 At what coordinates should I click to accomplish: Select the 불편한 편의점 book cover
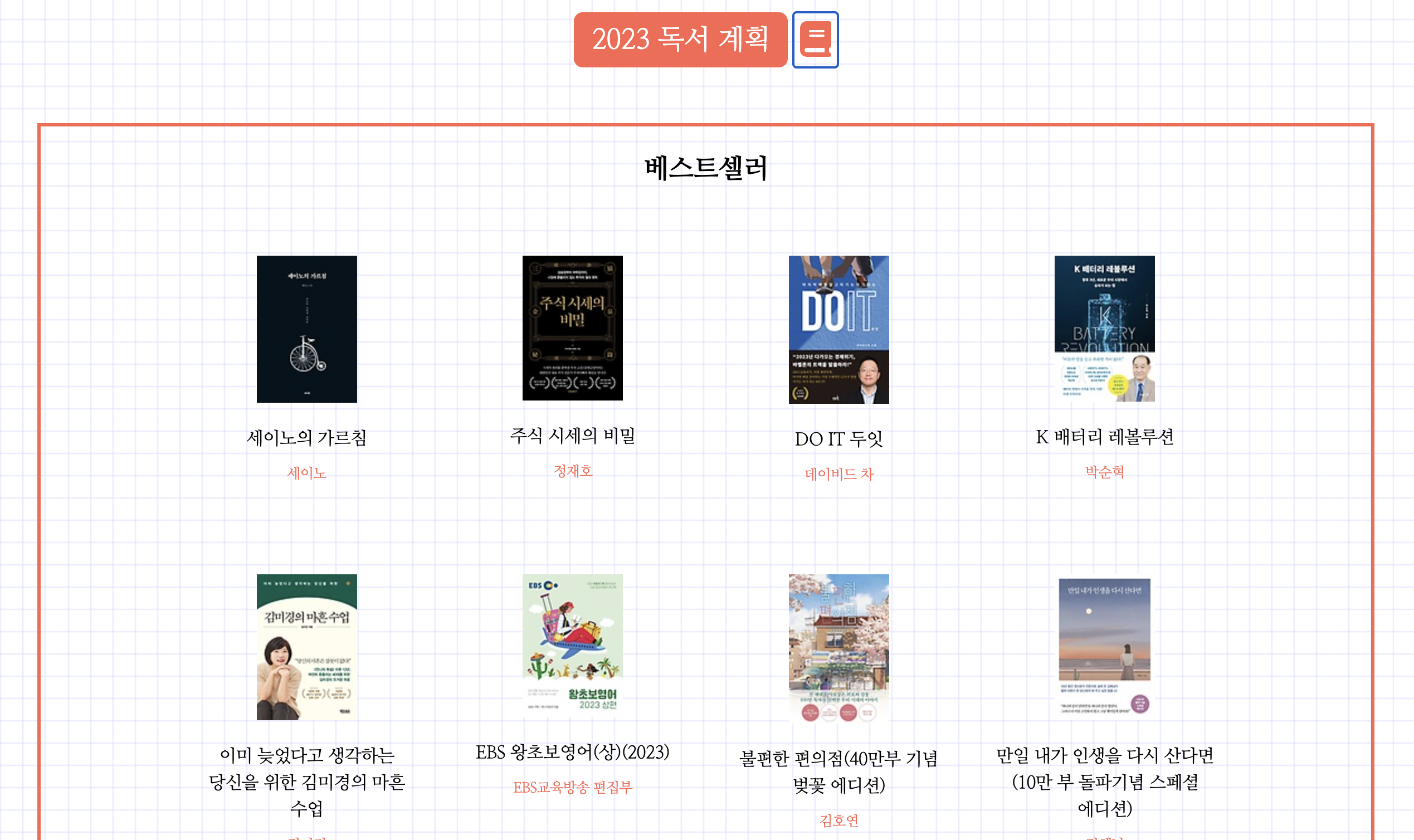838,648
